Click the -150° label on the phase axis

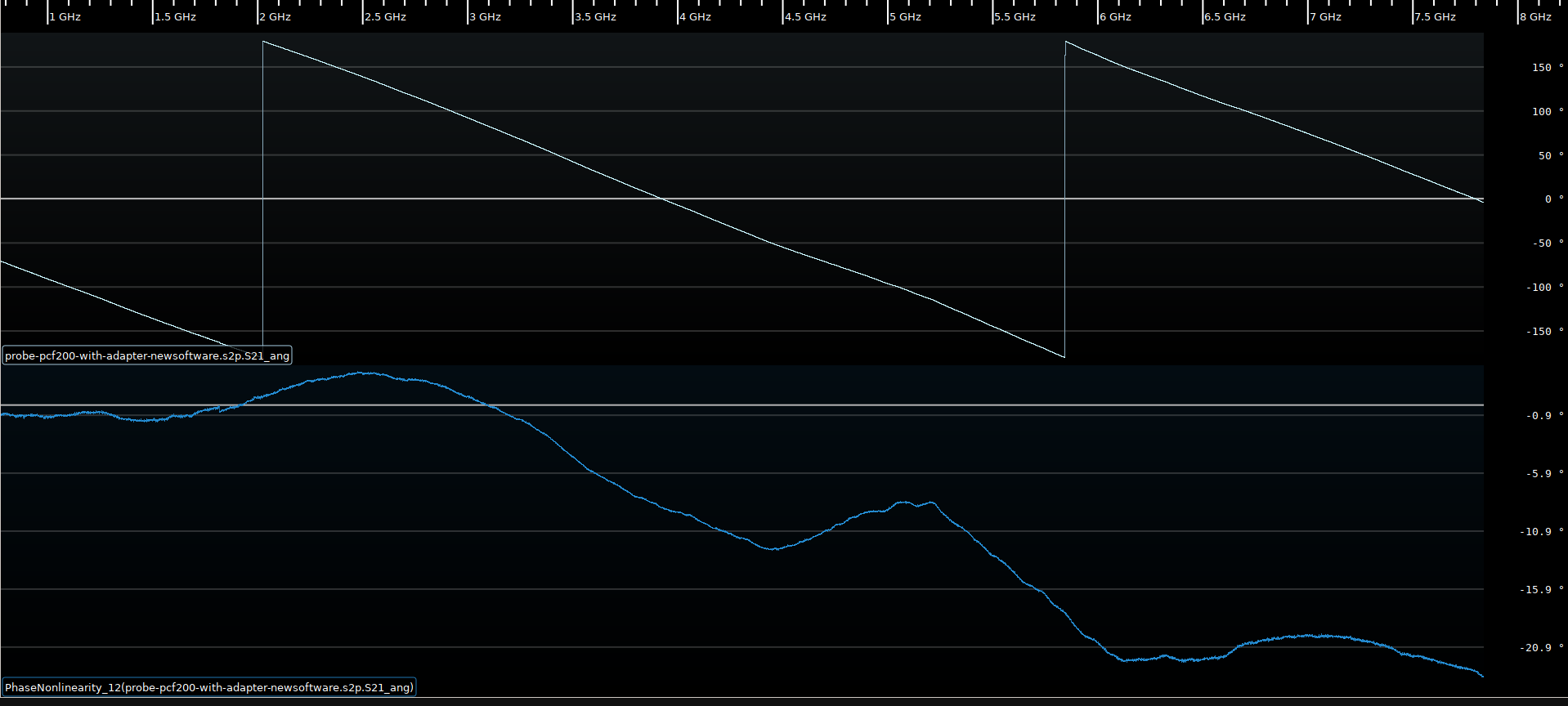[x=1545, y=331]
